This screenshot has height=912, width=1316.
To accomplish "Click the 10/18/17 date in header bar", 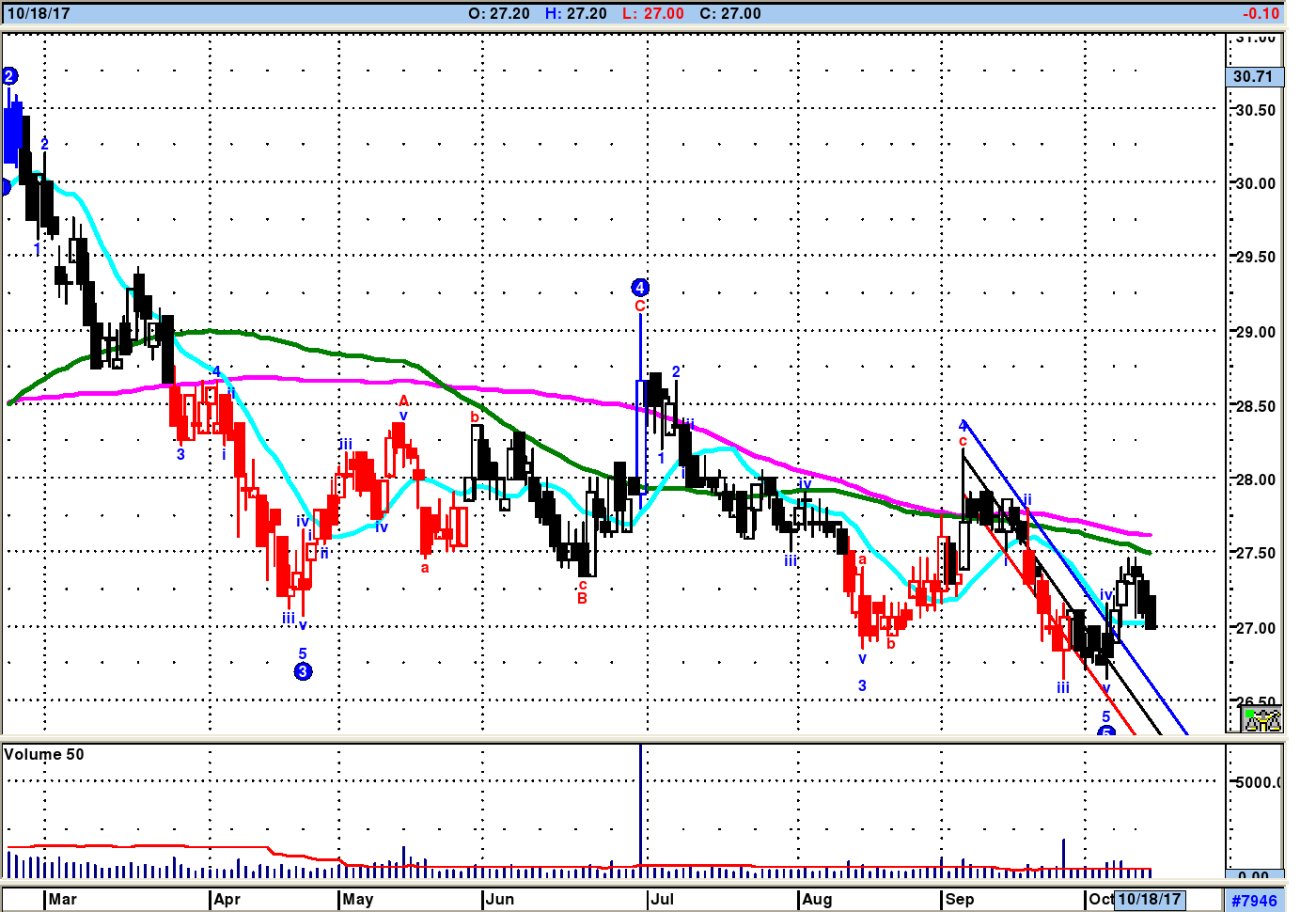I will pos(39,13).
